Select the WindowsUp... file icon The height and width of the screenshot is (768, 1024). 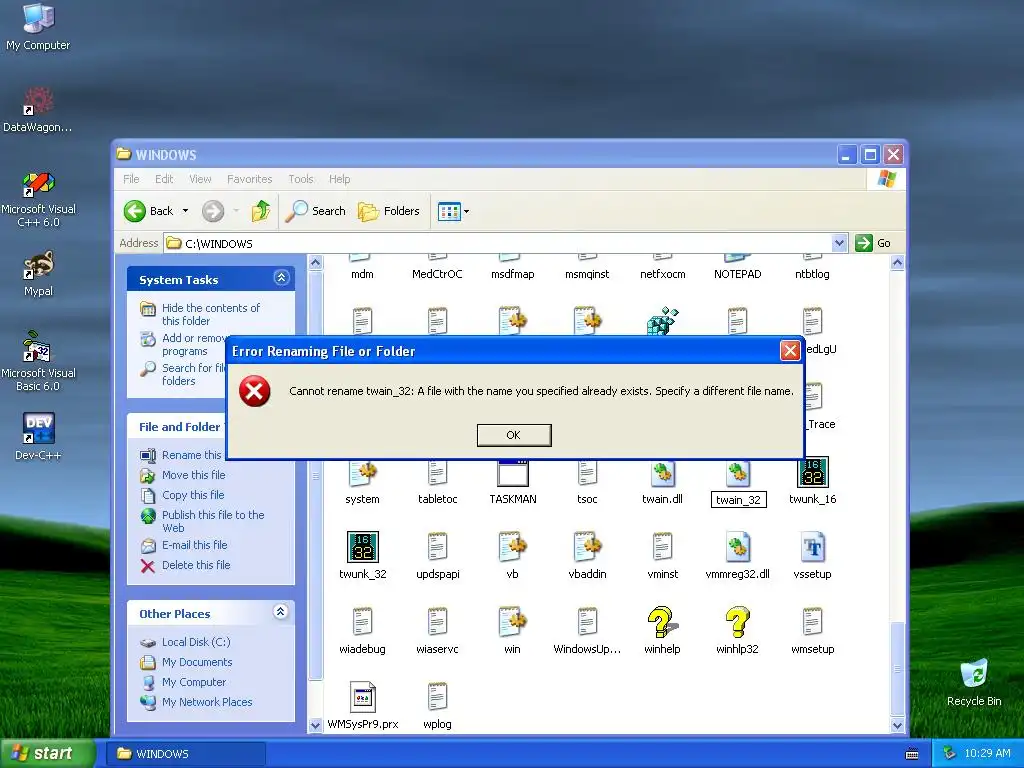(587, 631)
